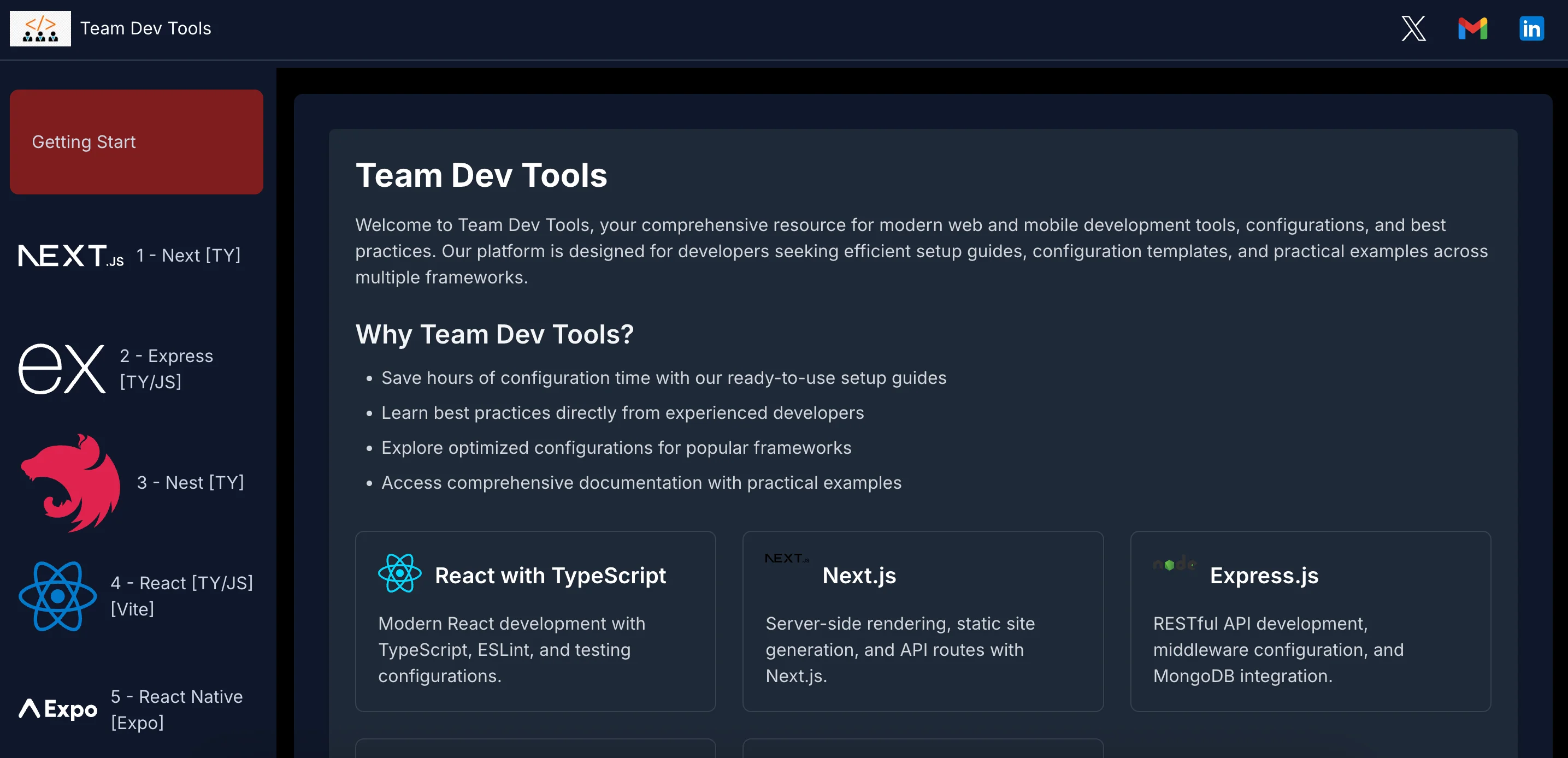Open the '3 - Nest [TY]' sidebar entry
The height and width of the screenshot is (758, 1568).
point(191,482)
